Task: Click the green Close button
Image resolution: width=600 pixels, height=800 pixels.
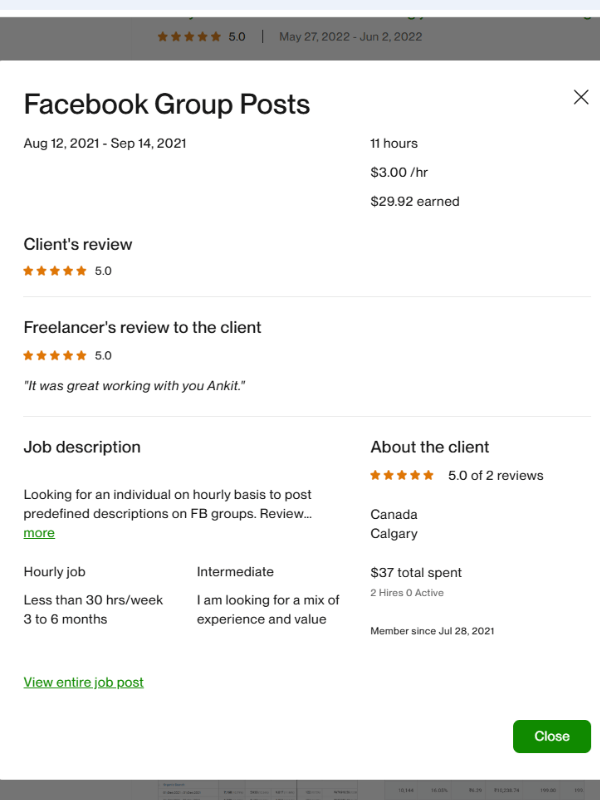Action: (551, 736)
